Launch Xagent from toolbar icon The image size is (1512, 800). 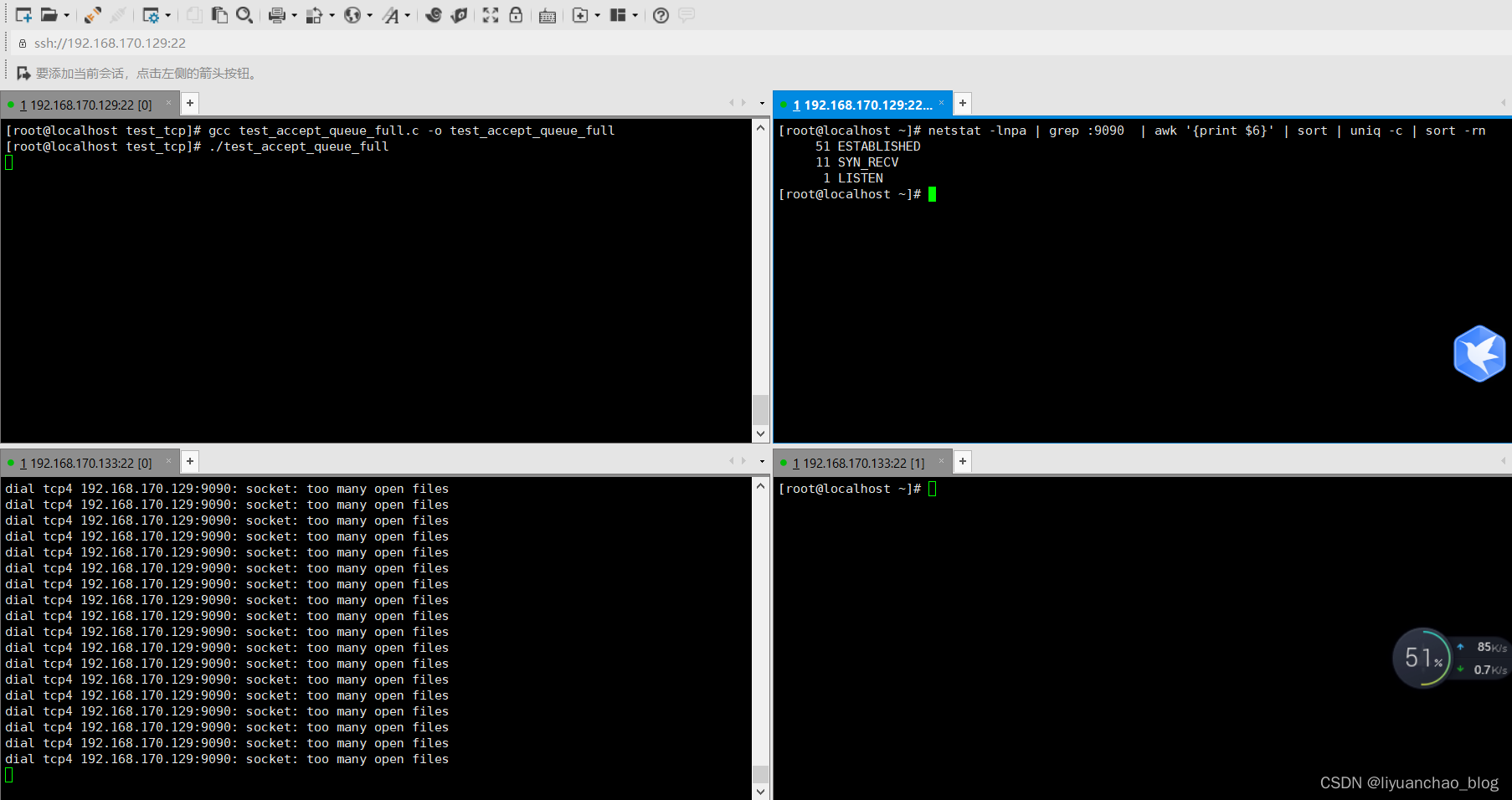[x=459, y=15]
